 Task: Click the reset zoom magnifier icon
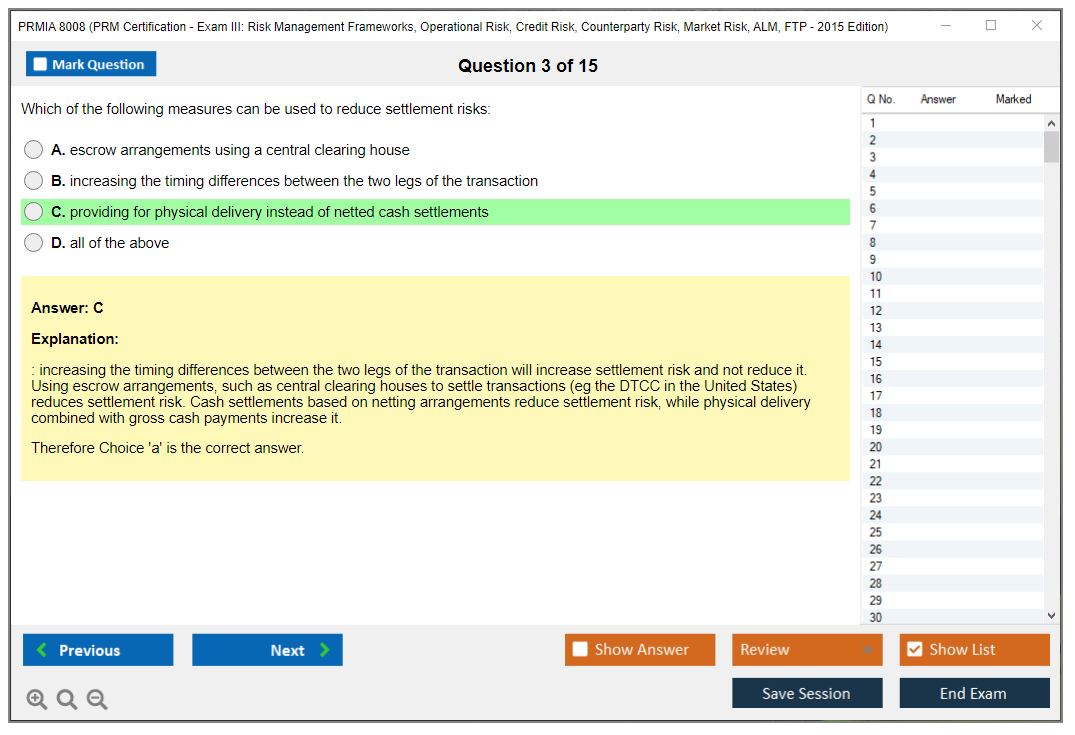67,700
